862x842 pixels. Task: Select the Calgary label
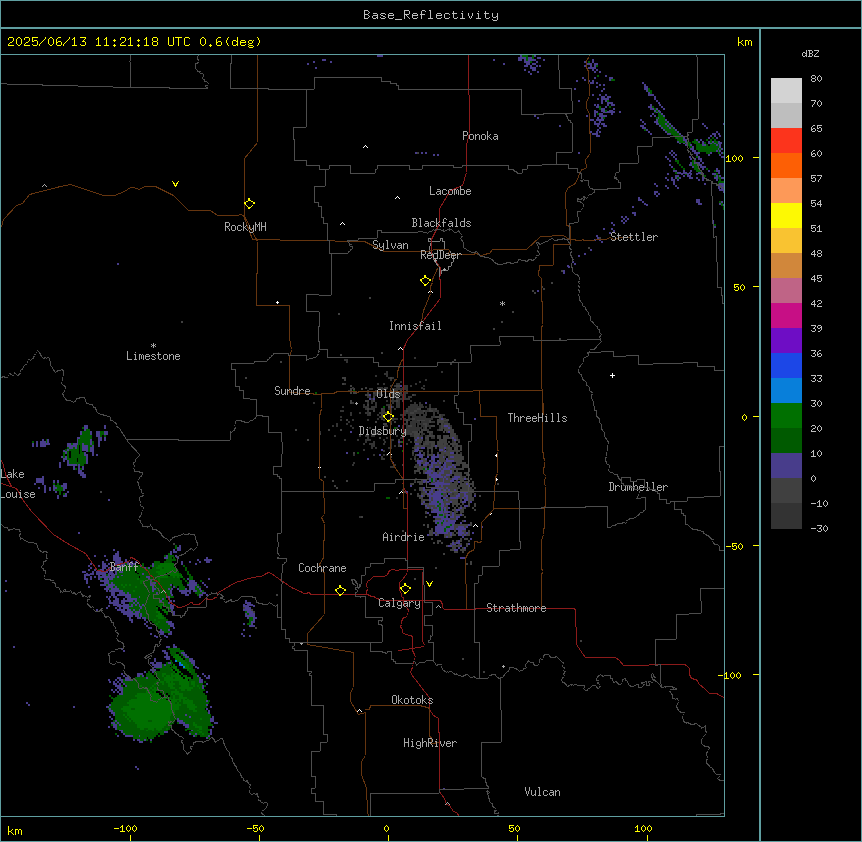pyautogui.click(x=399, y=603)
